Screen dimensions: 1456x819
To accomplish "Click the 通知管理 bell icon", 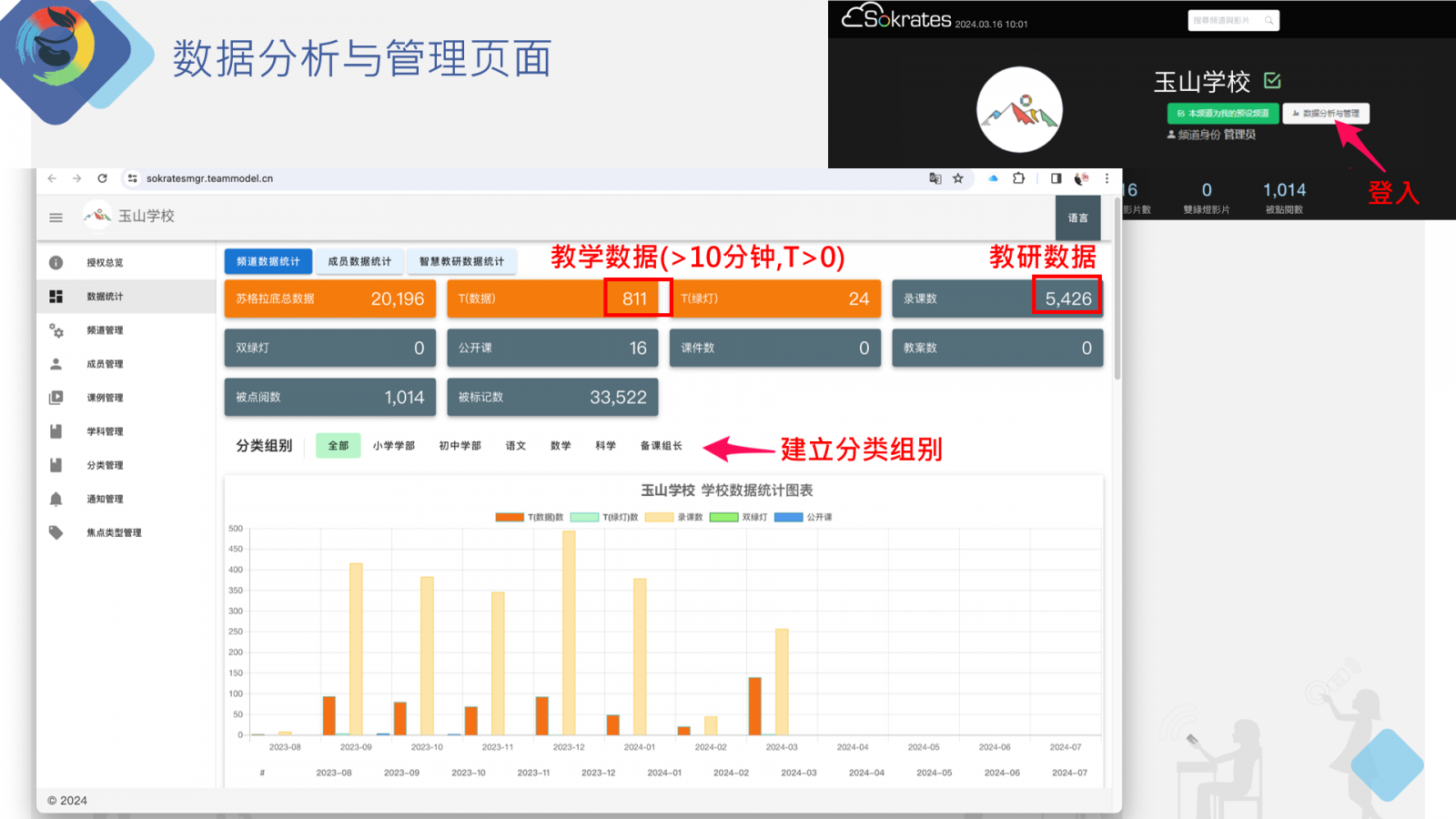I will click(56, 498).
